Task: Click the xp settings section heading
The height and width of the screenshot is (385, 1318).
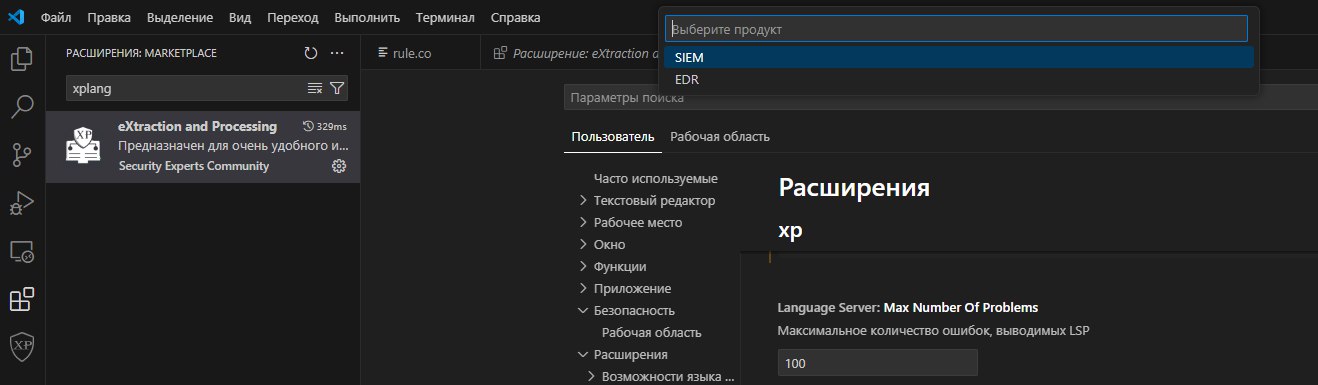Action: pyautogui.click(x=790, y=230)
